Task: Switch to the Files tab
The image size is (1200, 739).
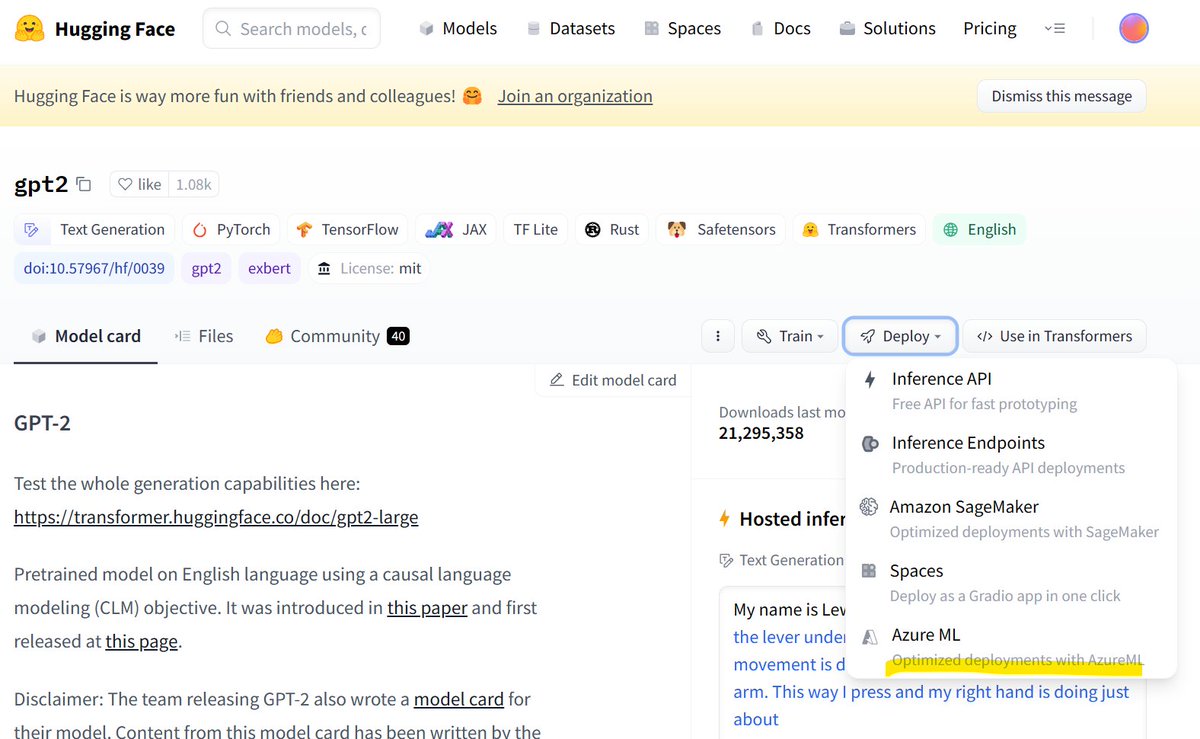Action: click(x=204, y=336)
